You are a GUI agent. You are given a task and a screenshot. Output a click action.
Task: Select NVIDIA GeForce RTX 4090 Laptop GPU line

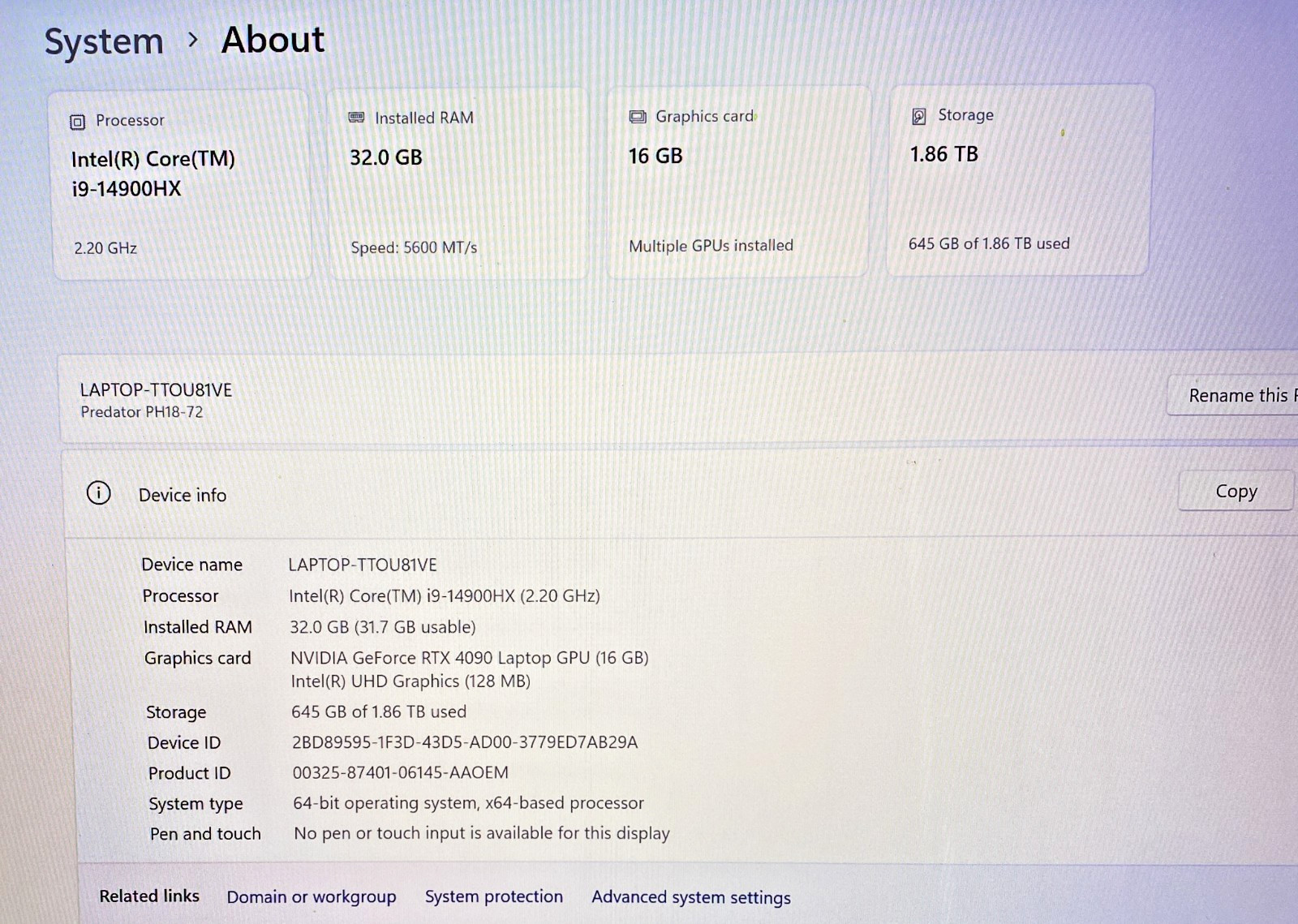(x=470, y=658)
